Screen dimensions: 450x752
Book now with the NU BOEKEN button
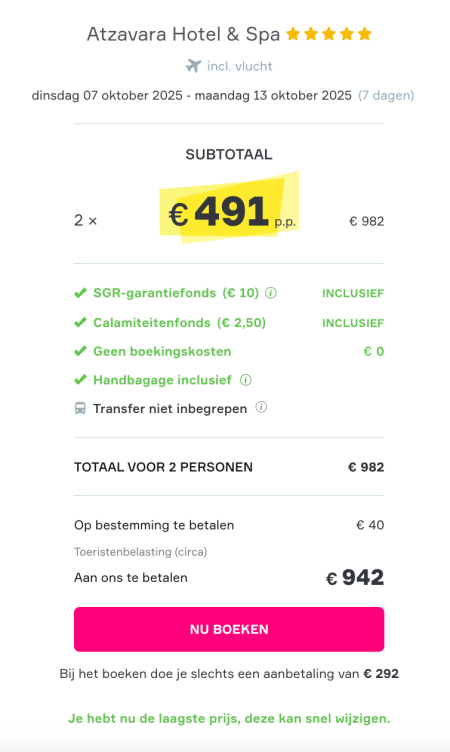[229, 629]
